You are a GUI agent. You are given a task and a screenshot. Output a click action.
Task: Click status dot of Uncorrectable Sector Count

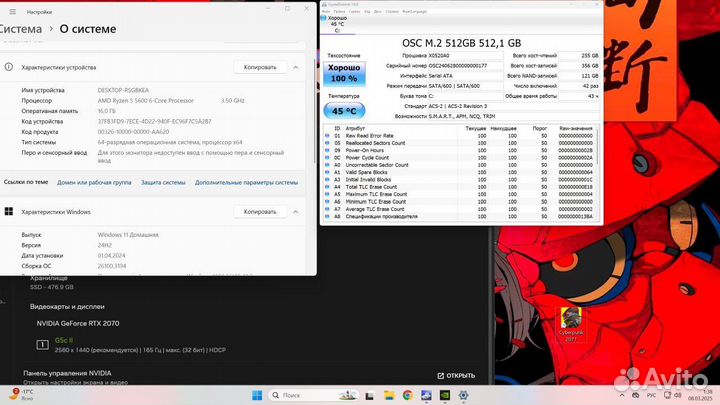[327, 165]
